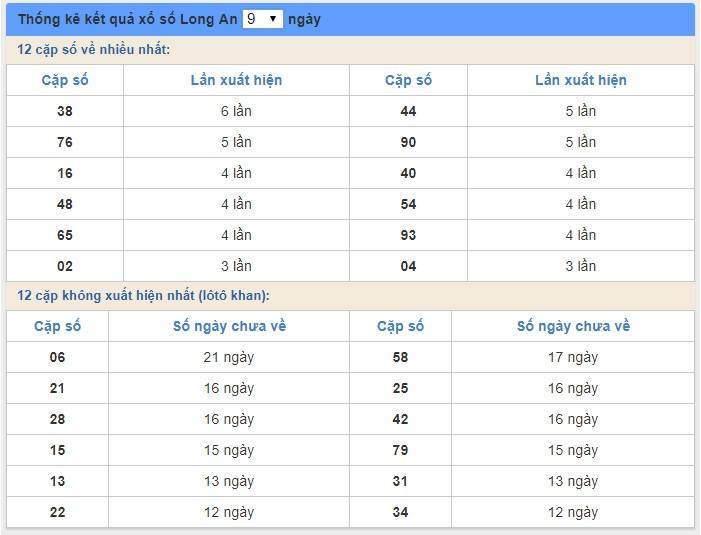Click the '6 lần' cell for pair 38
This screenshot has height=535, width=701.
coord(236,111)
